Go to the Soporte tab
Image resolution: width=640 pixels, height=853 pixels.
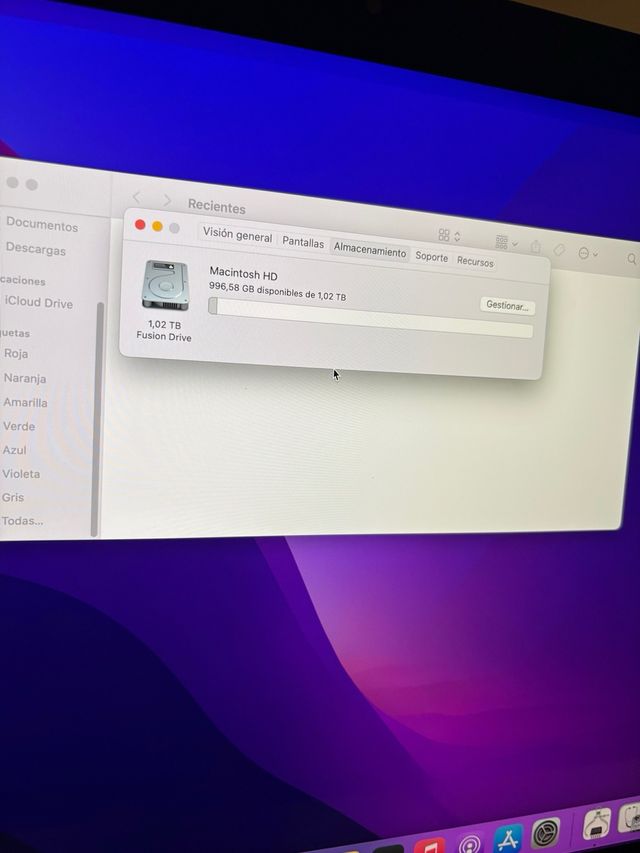(x=432, y=257)
